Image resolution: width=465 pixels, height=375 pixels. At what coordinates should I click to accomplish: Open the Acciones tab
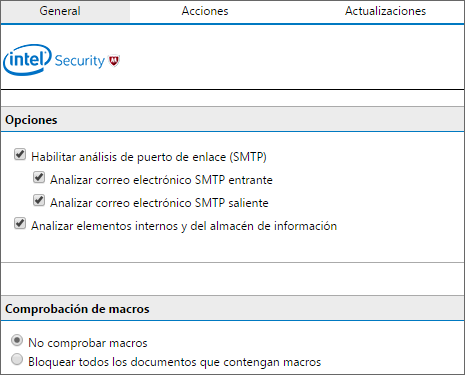(205, 11)
